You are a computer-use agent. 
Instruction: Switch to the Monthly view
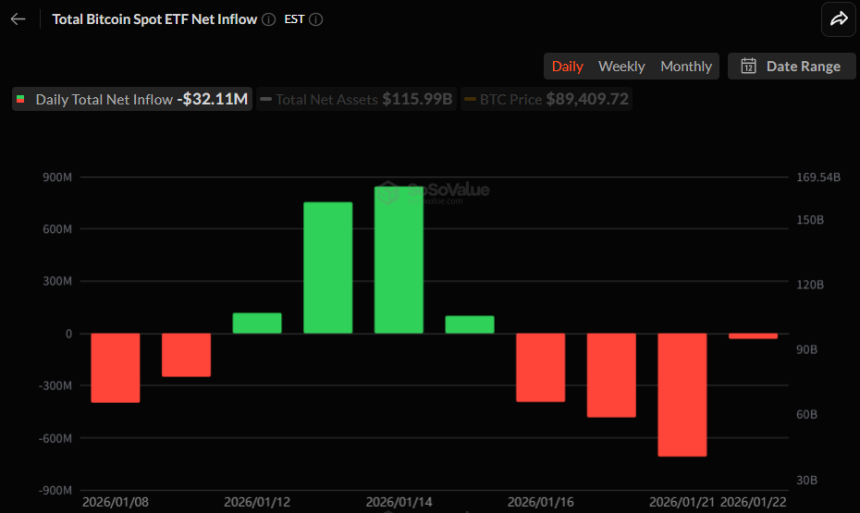pyautogui.click(x=686, y=66)
